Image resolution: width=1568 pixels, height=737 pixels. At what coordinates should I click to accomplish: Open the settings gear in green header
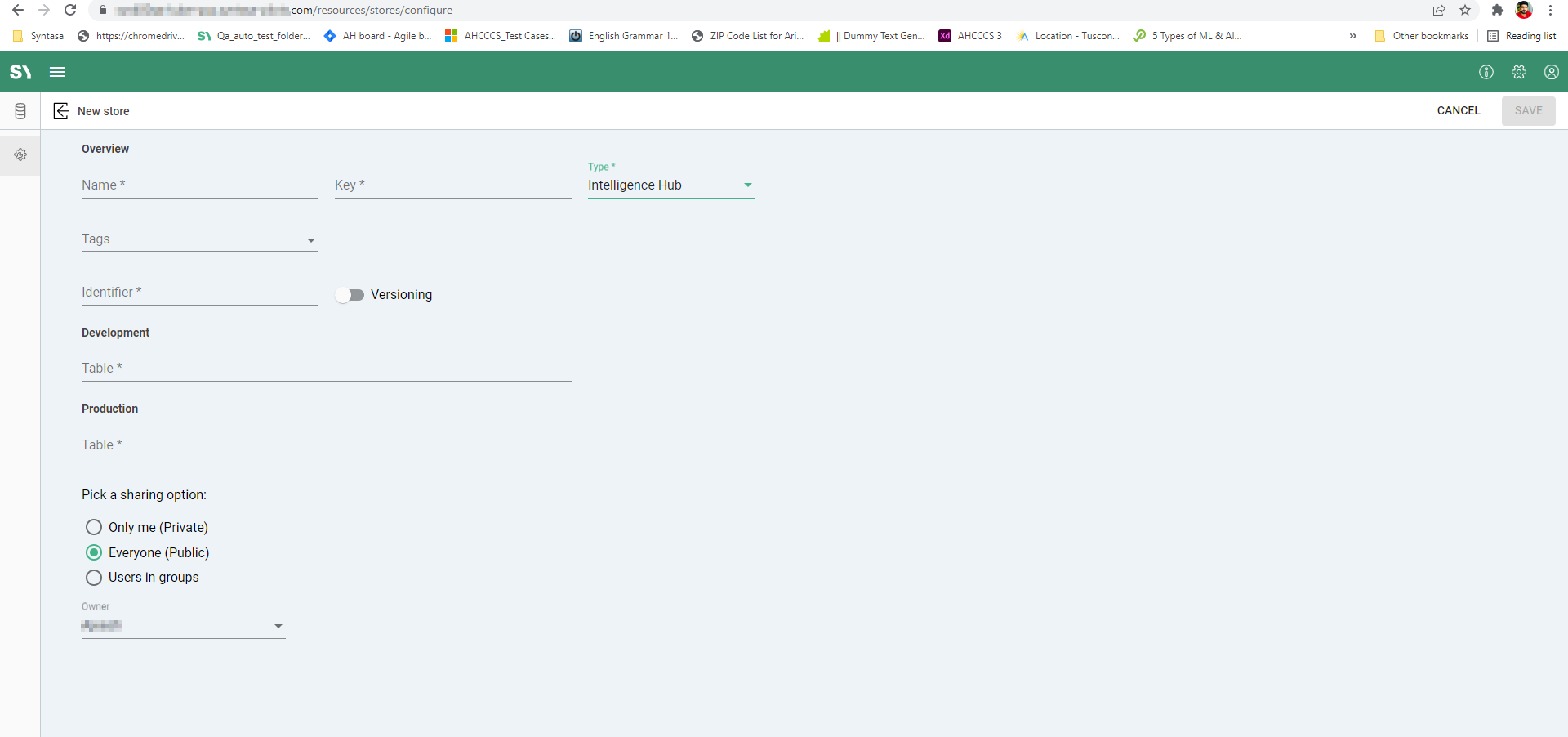(x=1518, y=72)
